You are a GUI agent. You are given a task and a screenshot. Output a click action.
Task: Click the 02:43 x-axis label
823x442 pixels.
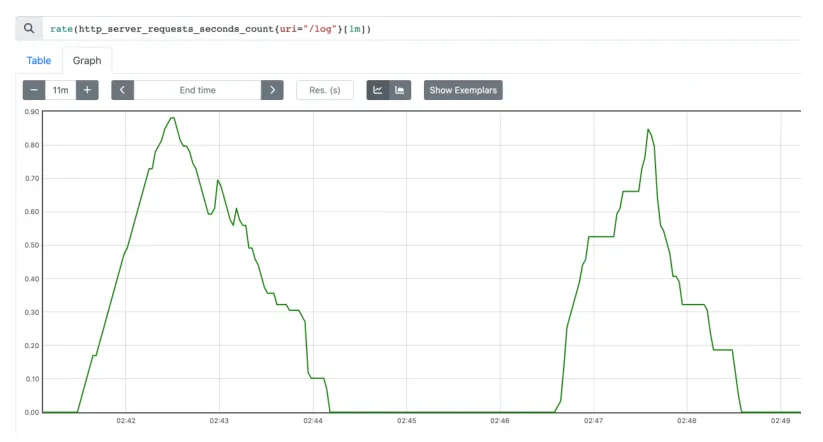click(x=219, y=420)
